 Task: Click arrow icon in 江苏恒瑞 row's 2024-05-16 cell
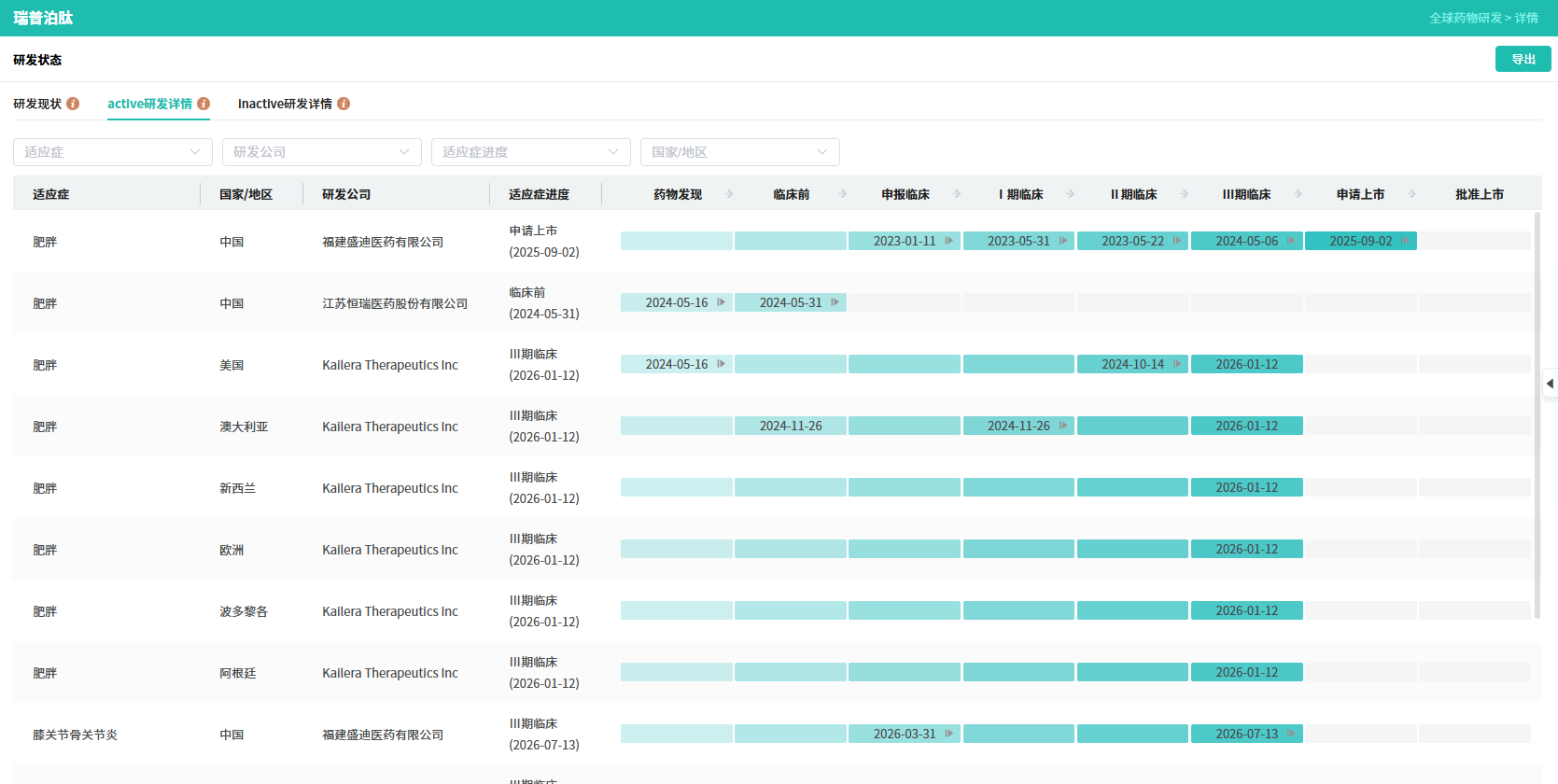722,302
